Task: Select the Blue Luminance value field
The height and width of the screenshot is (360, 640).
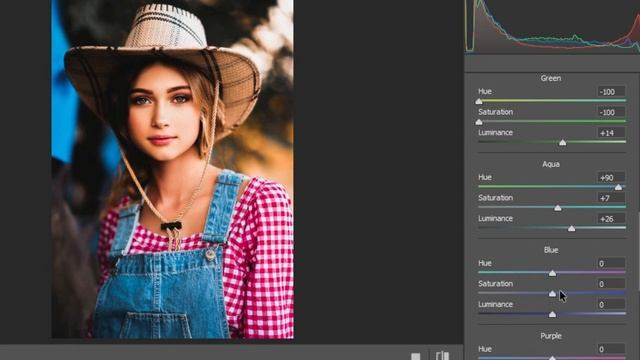Action: coord(611,304)
